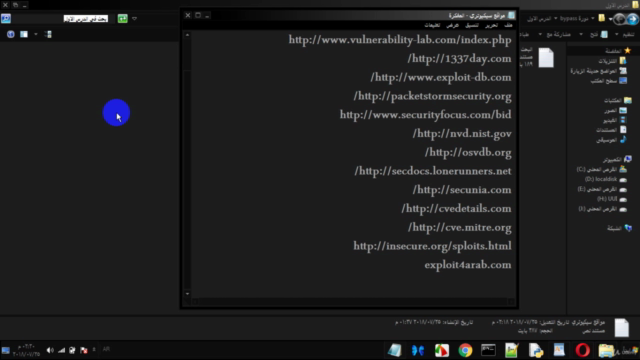This screenshot has width=640, height=360.
Task: Select Pictures library in Explorer sidebar
Action: point(616,111)
